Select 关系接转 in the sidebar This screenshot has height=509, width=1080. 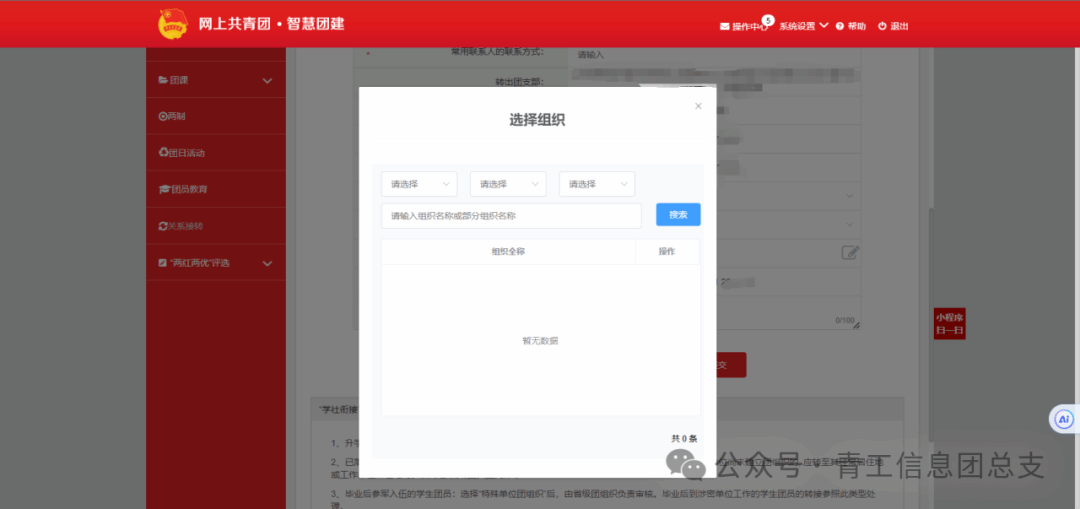point(181,226)
